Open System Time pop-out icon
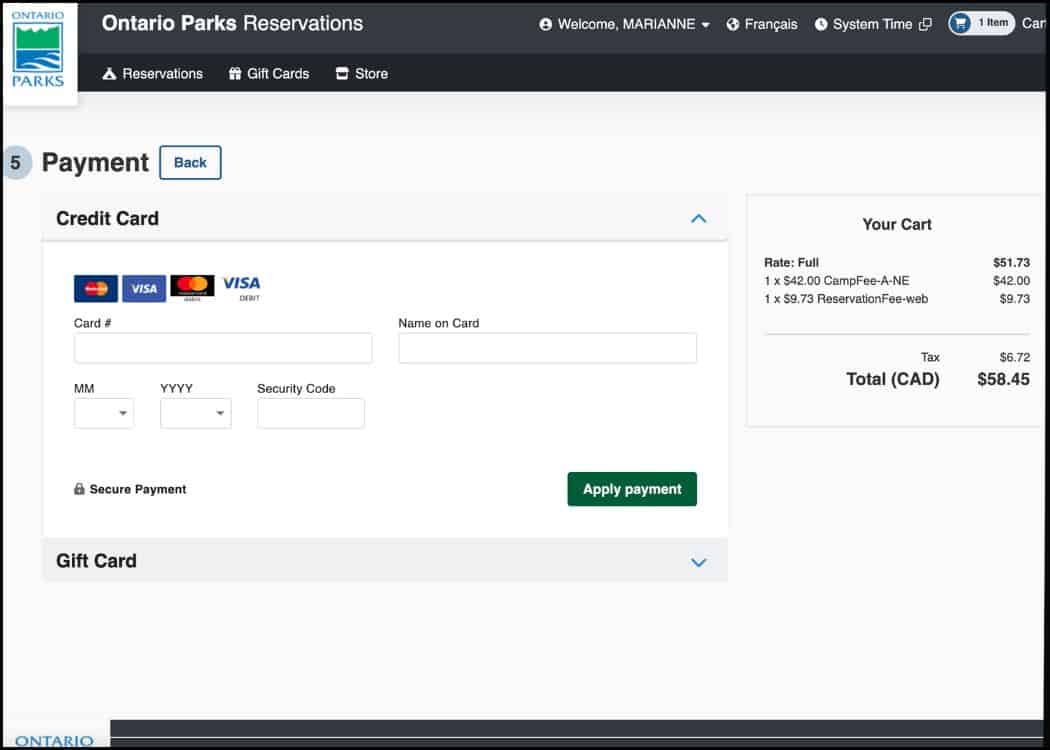Screen dimensions: 1050x750 (x=925, y=25)
